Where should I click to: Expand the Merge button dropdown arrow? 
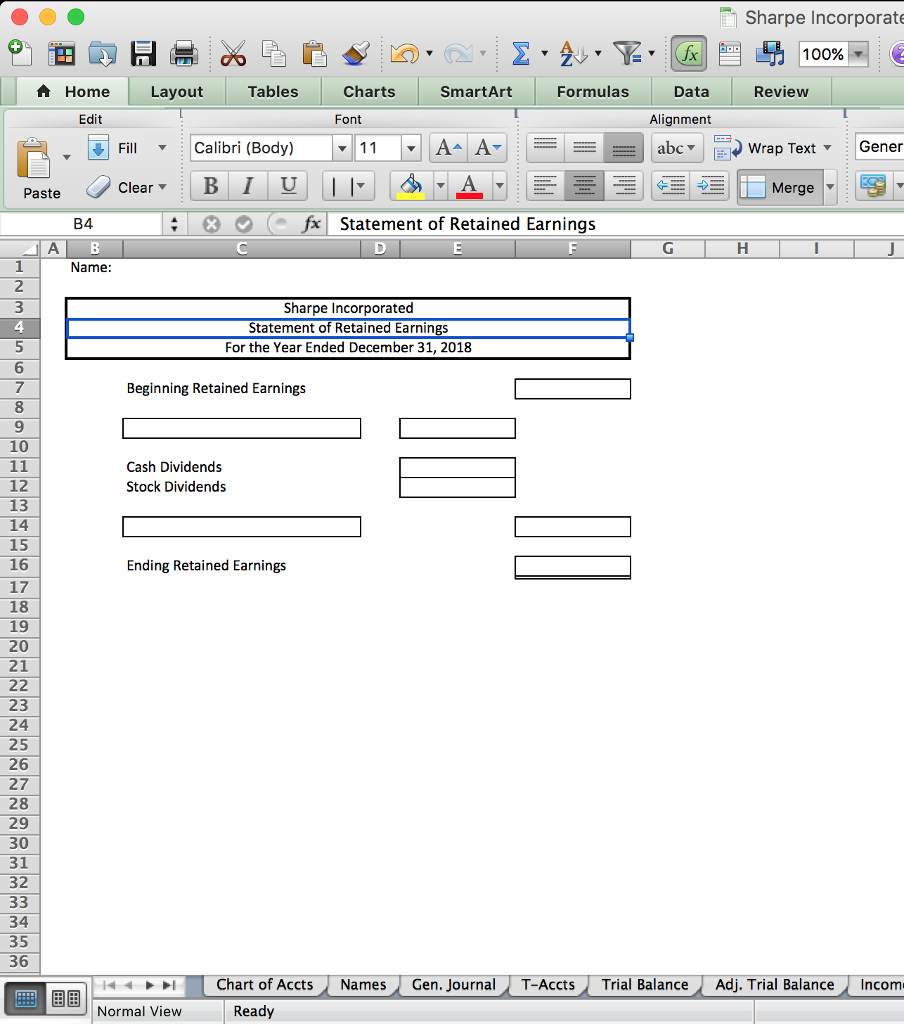pos(829,187)
